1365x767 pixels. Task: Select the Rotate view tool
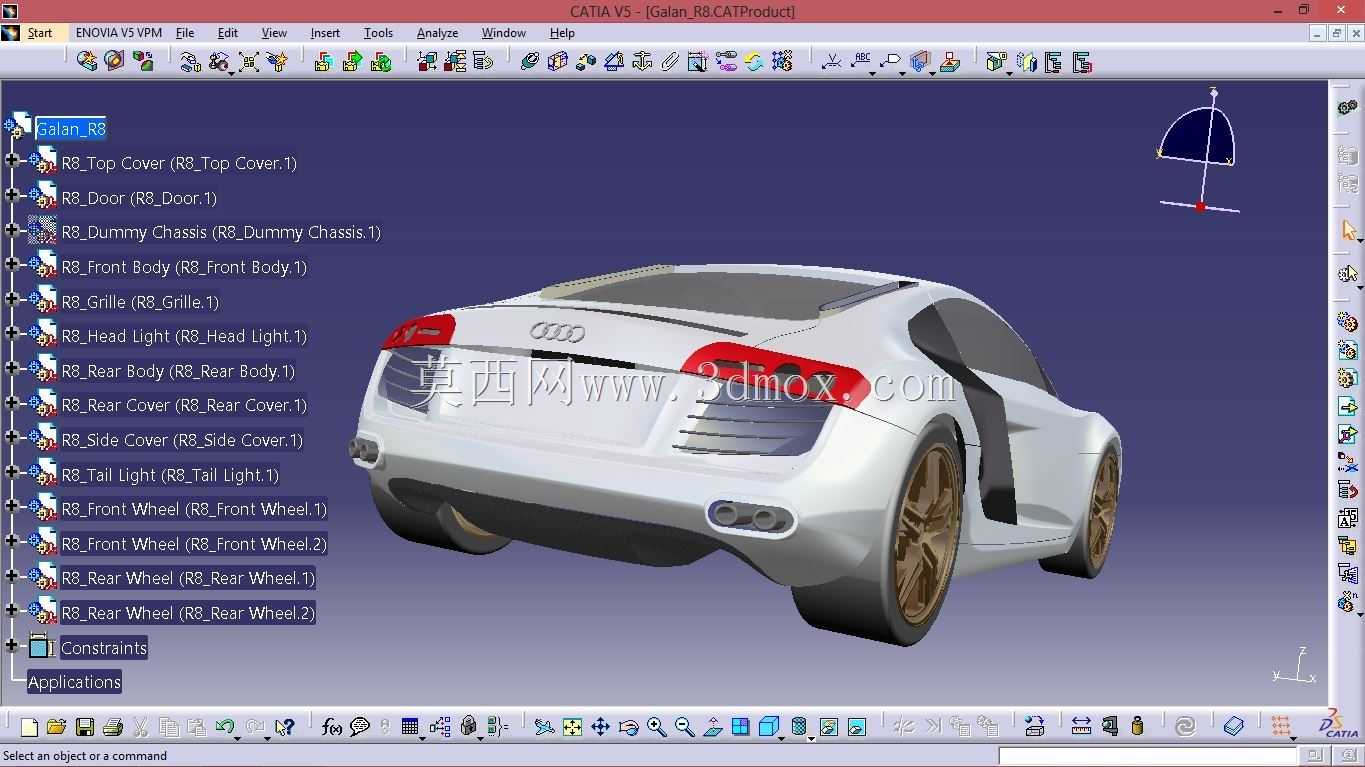click(628, 727)
